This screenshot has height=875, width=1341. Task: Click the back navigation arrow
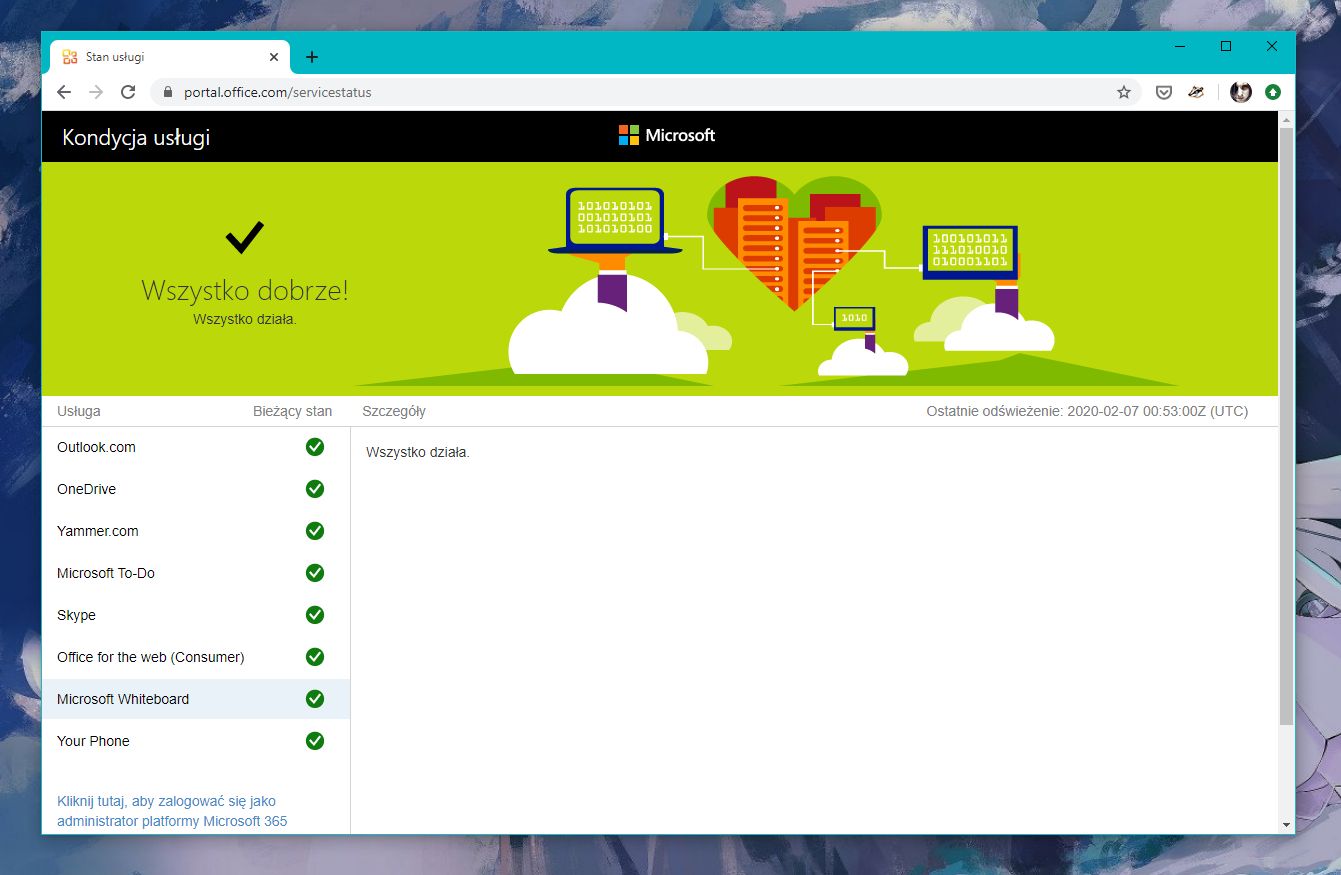pos(63,91)
